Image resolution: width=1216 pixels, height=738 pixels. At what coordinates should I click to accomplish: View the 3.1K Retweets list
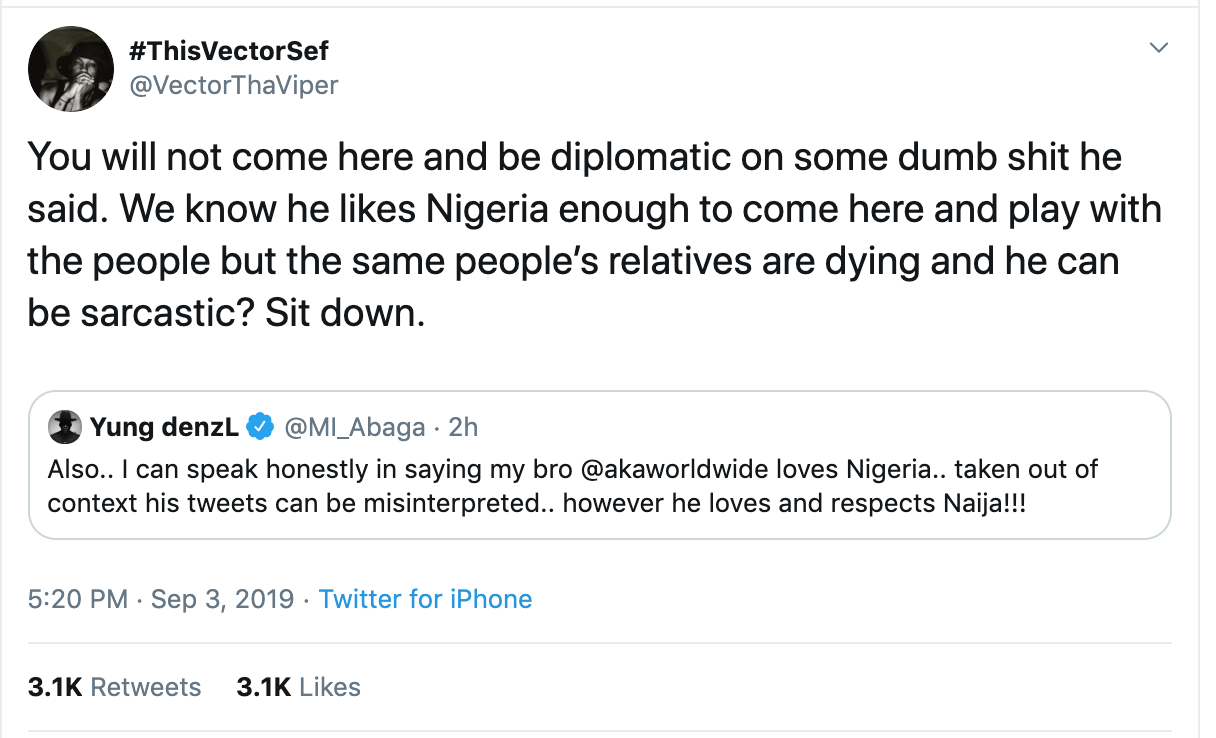pos(115,687)
